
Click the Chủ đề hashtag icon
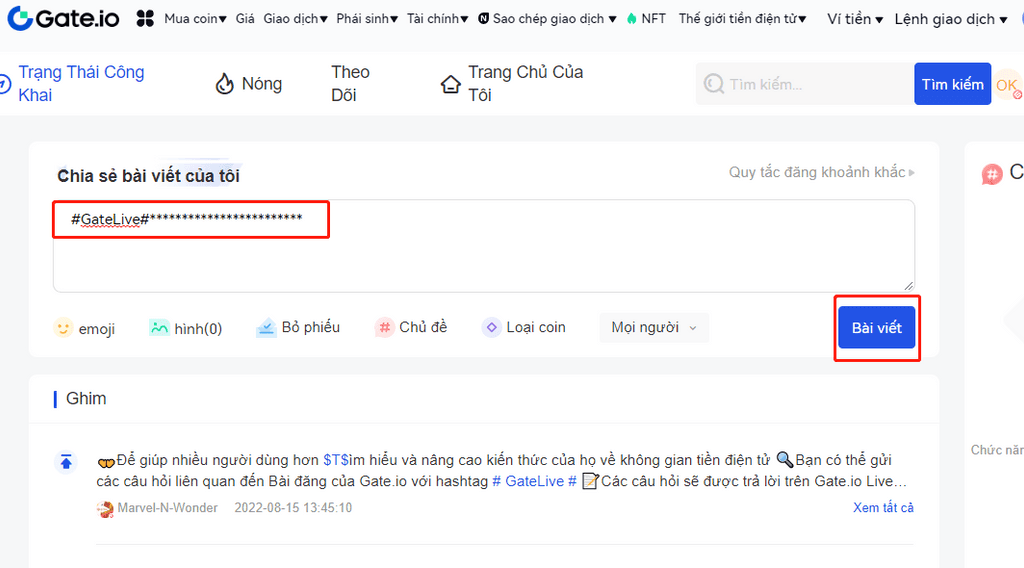click(x=384, y=328)
